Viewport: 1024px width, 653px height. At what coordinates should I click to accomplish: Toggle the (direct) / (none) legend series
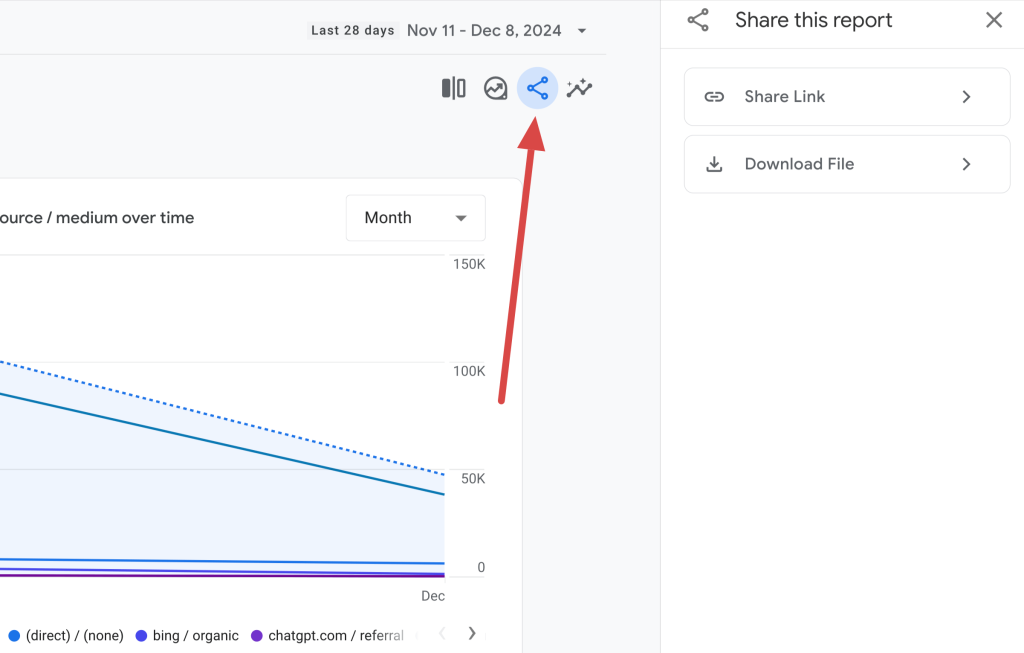click(x=66, y=635)
